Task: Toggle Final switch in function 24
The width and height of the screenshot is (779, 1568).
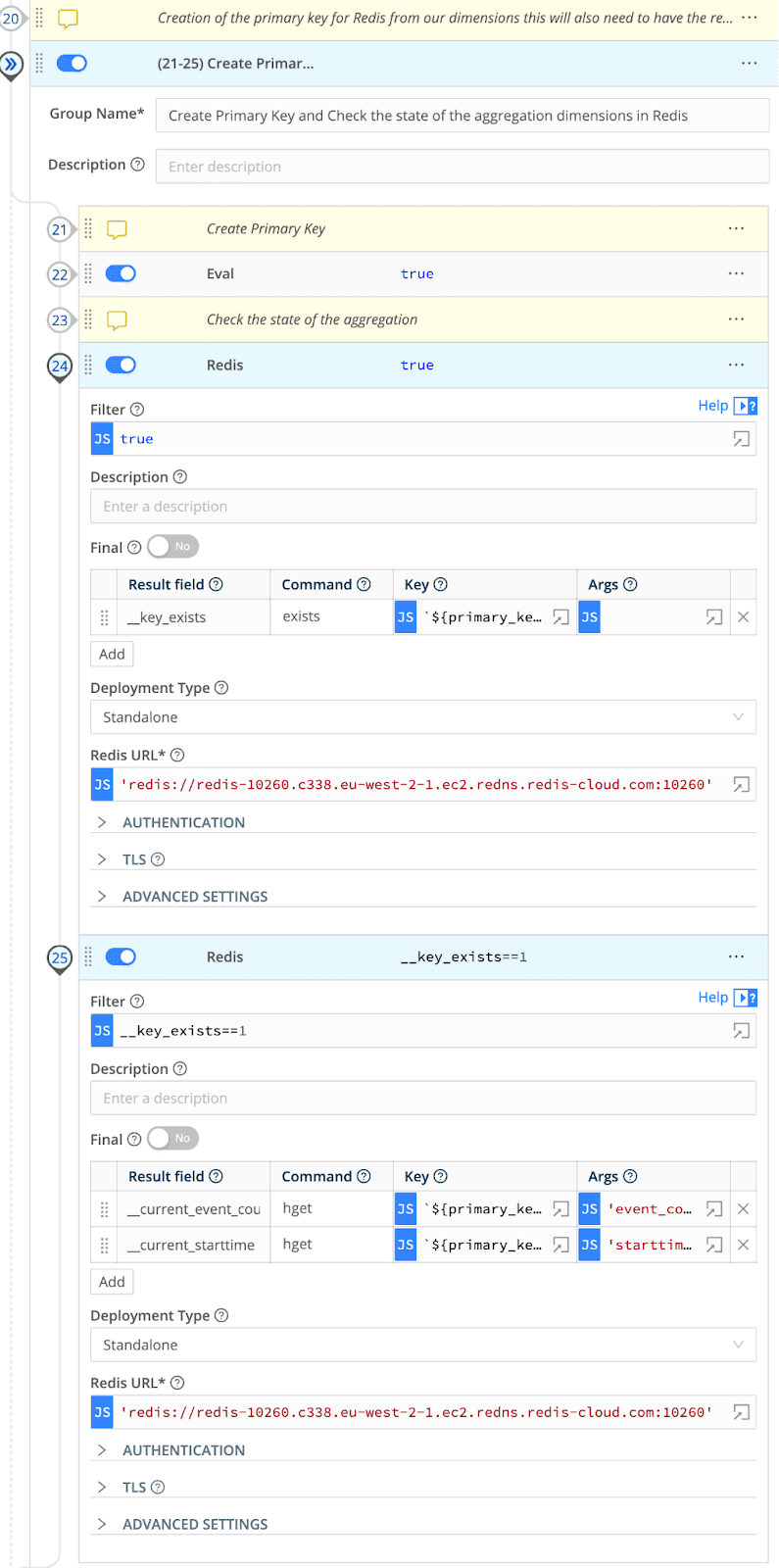Action: 172,547
